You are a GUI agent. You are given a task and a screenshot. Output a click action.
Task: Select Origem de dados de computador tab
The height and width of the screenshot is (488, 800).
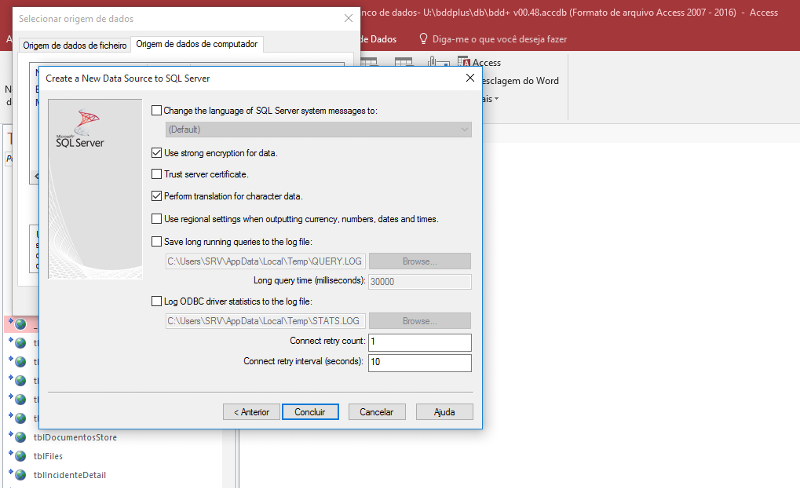197,44
